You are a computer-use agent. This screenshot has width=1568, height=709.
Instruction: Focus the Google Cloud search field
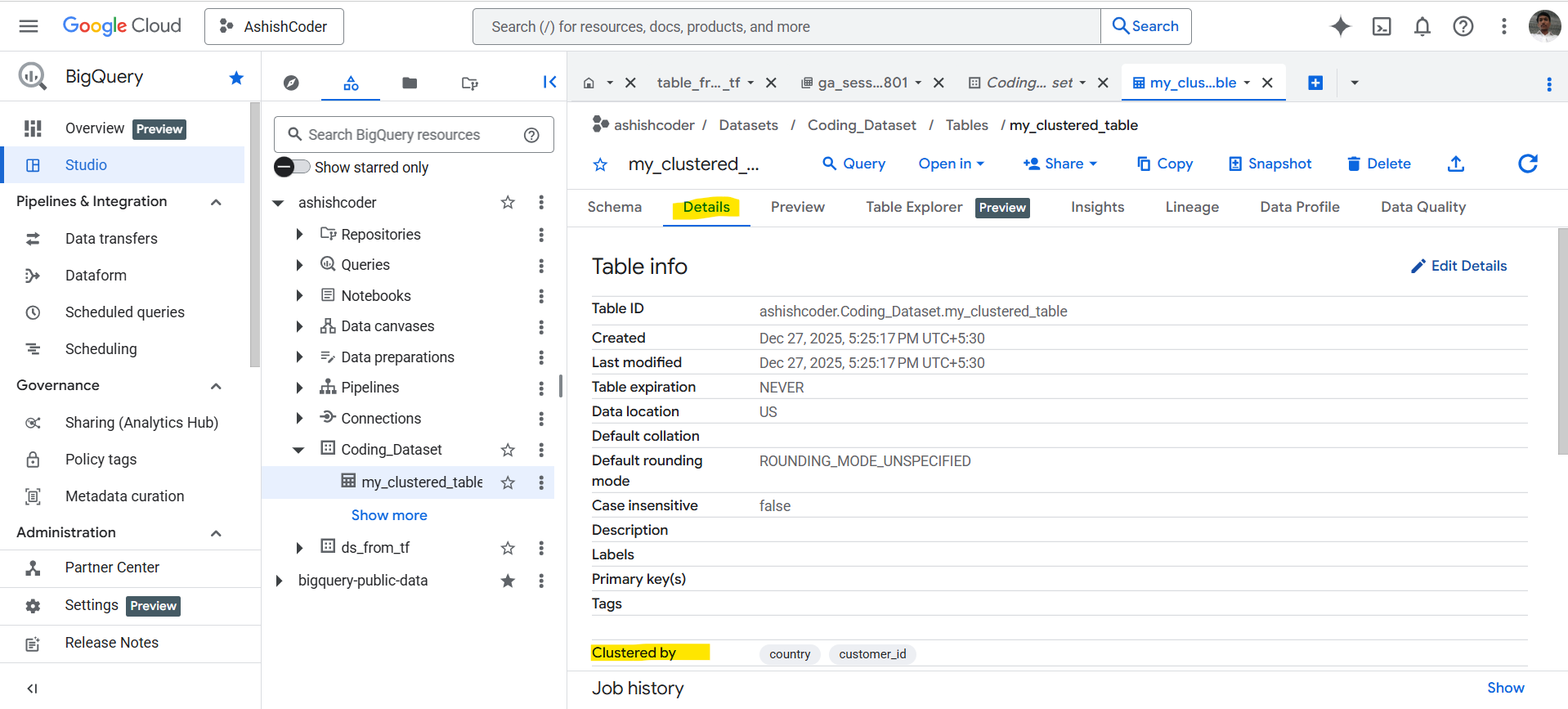point(786,27)
